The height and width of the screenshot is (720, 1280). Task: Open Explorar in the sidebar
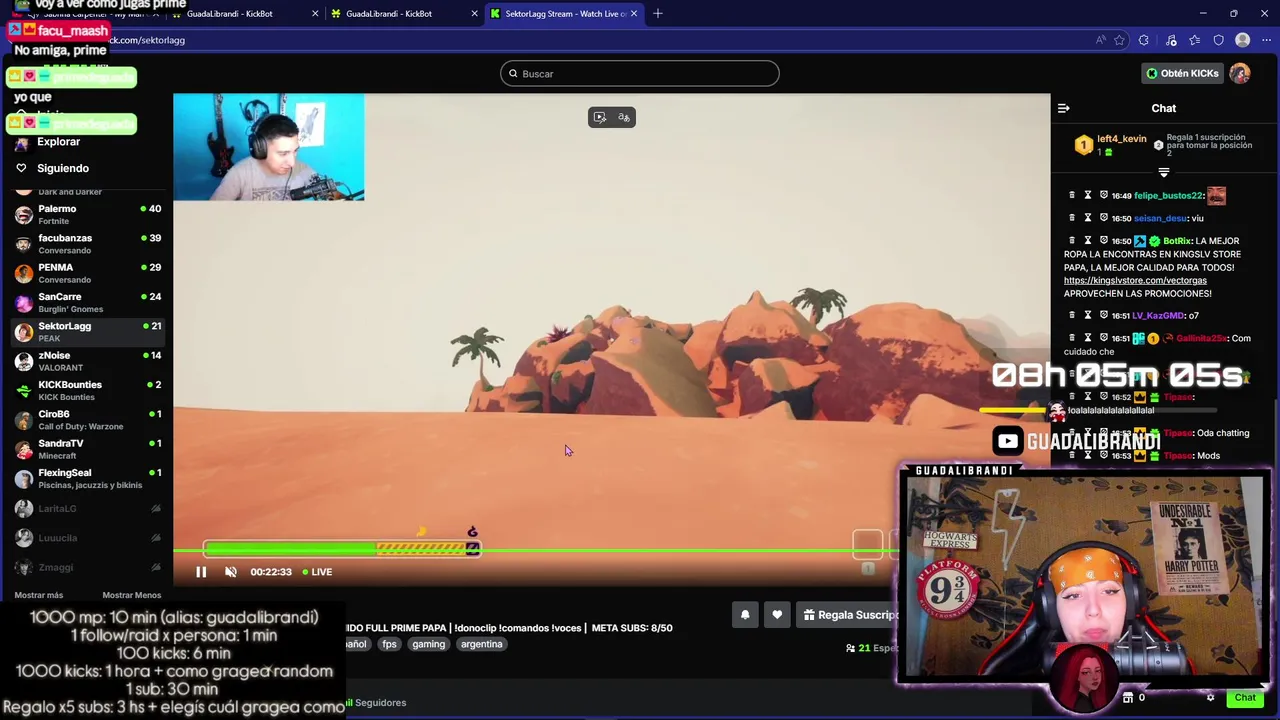tap(58, 142)
